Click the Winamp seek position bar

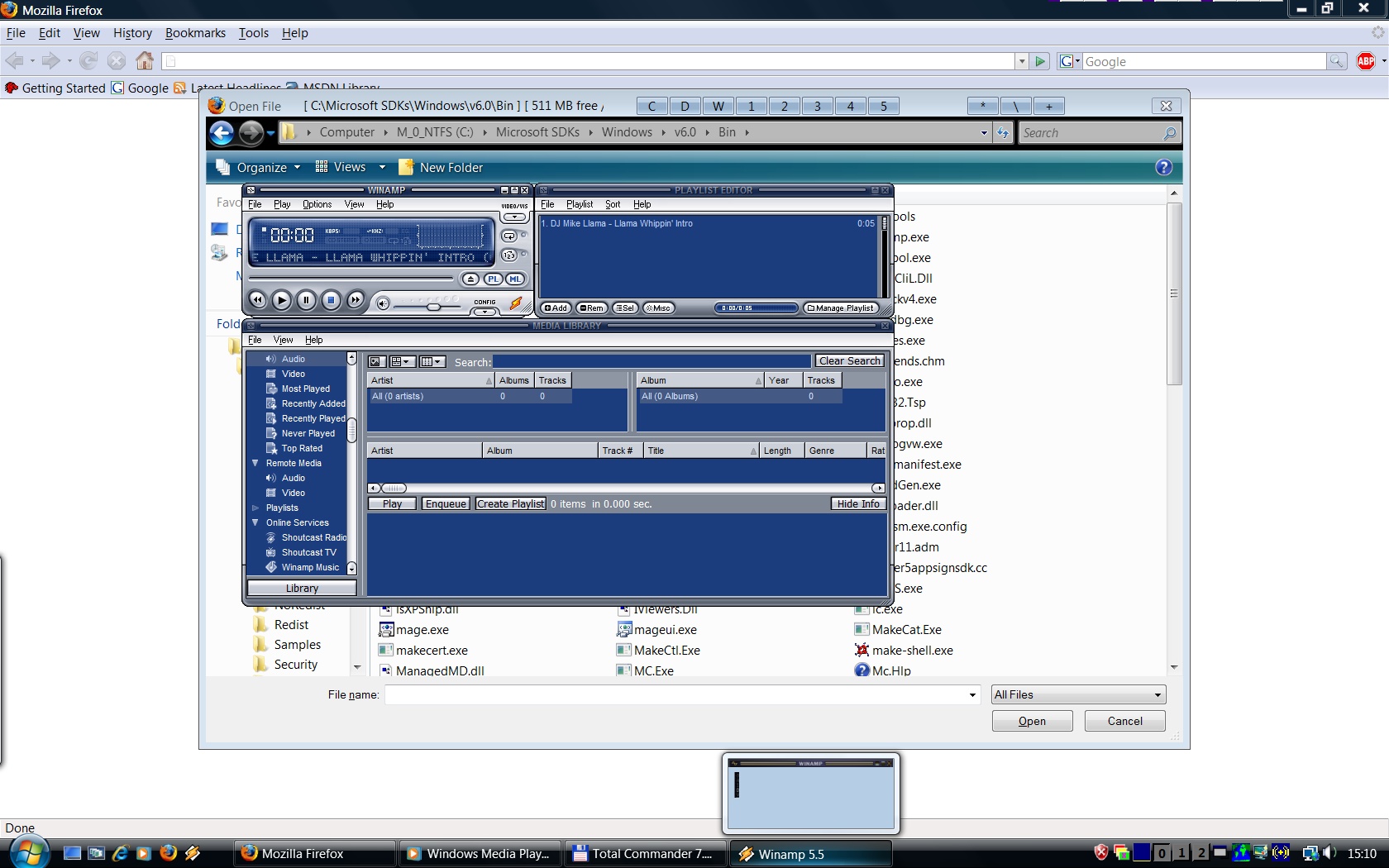[351, 279]
